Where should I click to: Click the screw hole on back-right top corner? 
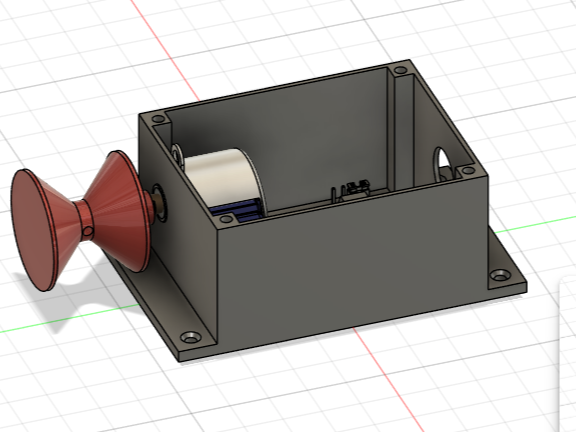click(400, 70)
